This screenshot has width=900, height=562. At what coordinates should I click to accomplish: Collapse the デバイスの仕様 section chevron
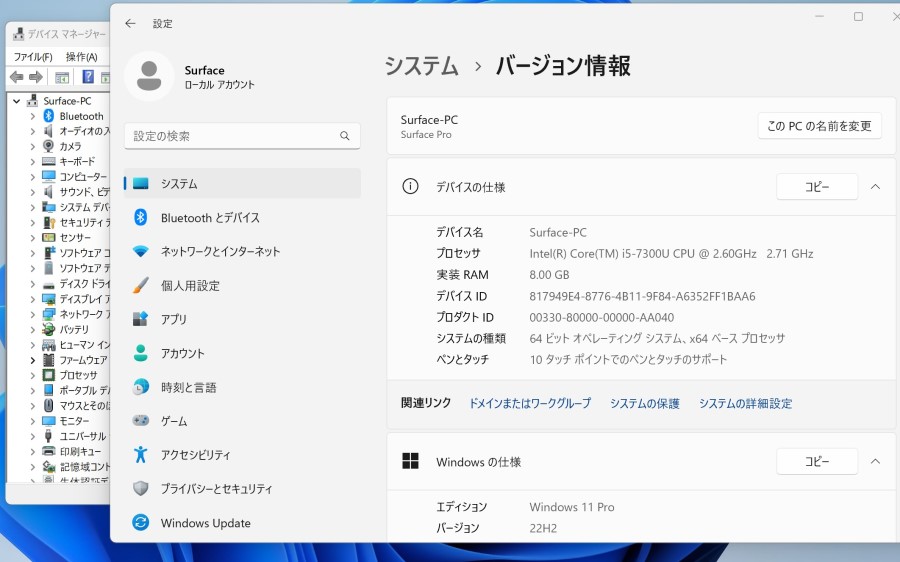coord(875,187)
